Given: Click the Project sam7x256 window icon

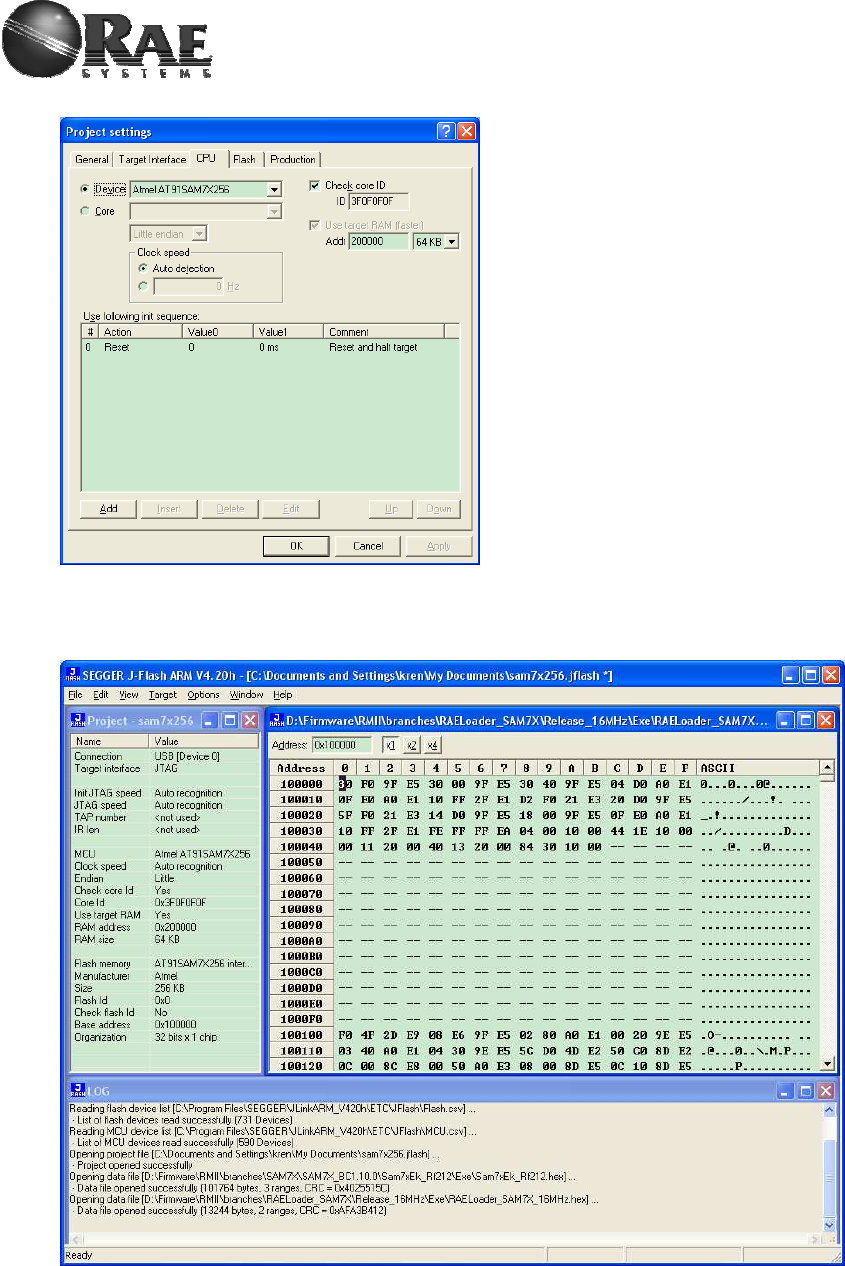Looking at the screenshot, I should [x=77, y=720].
